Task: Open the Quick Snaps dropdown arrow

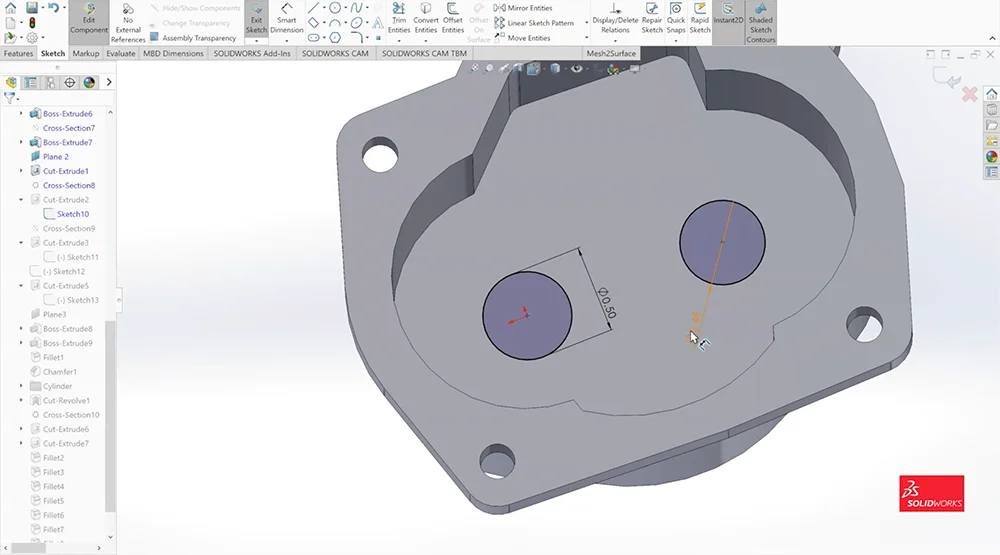Action: point(676,41)
